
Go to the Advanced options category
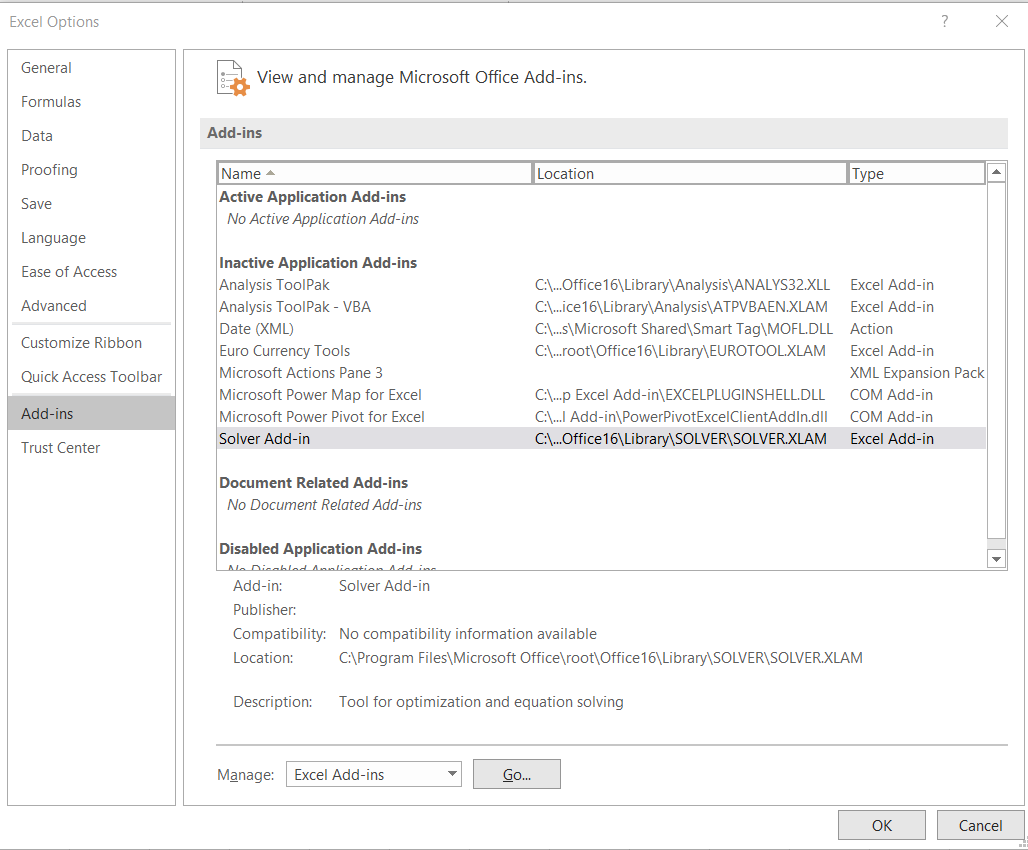pyautogui.click(x=54, y=306)
